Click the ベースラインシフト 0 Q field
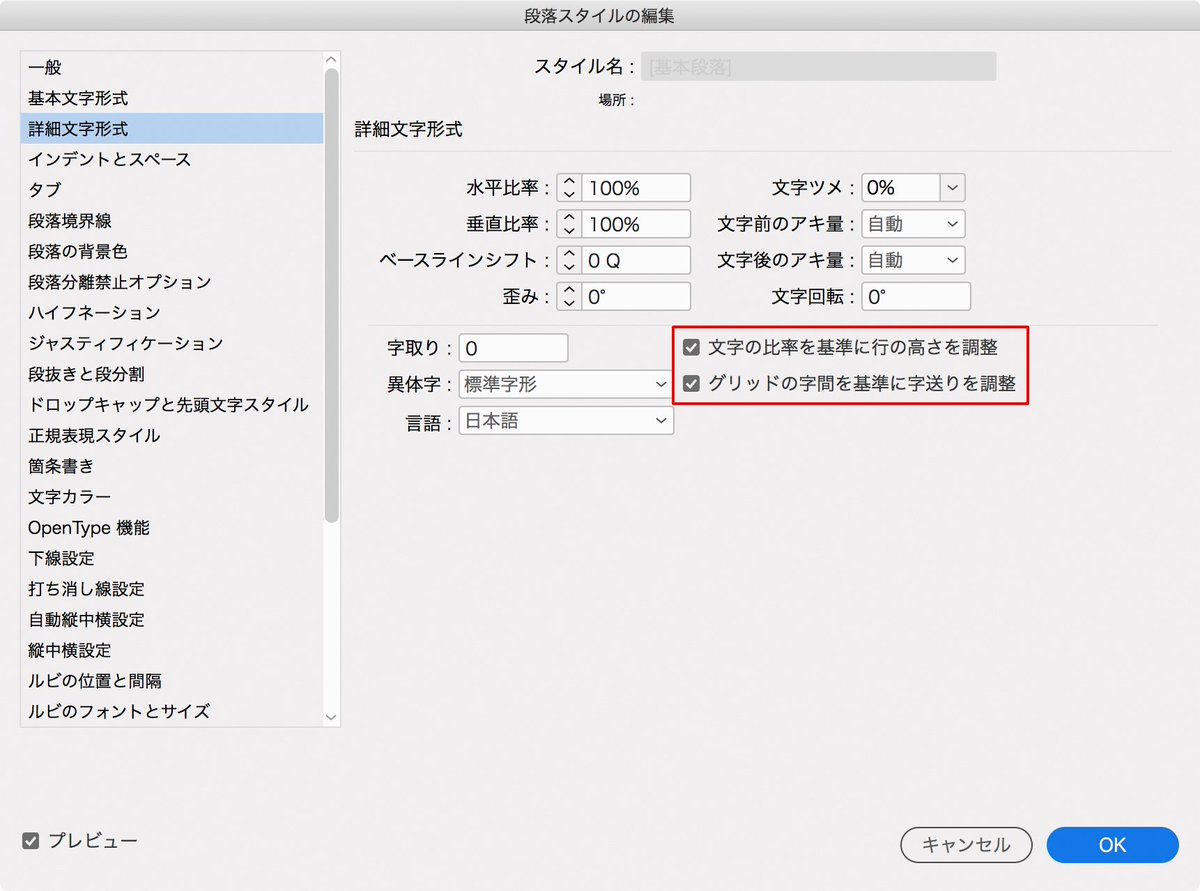1200x891 pixels. click(x=636, y=260)
